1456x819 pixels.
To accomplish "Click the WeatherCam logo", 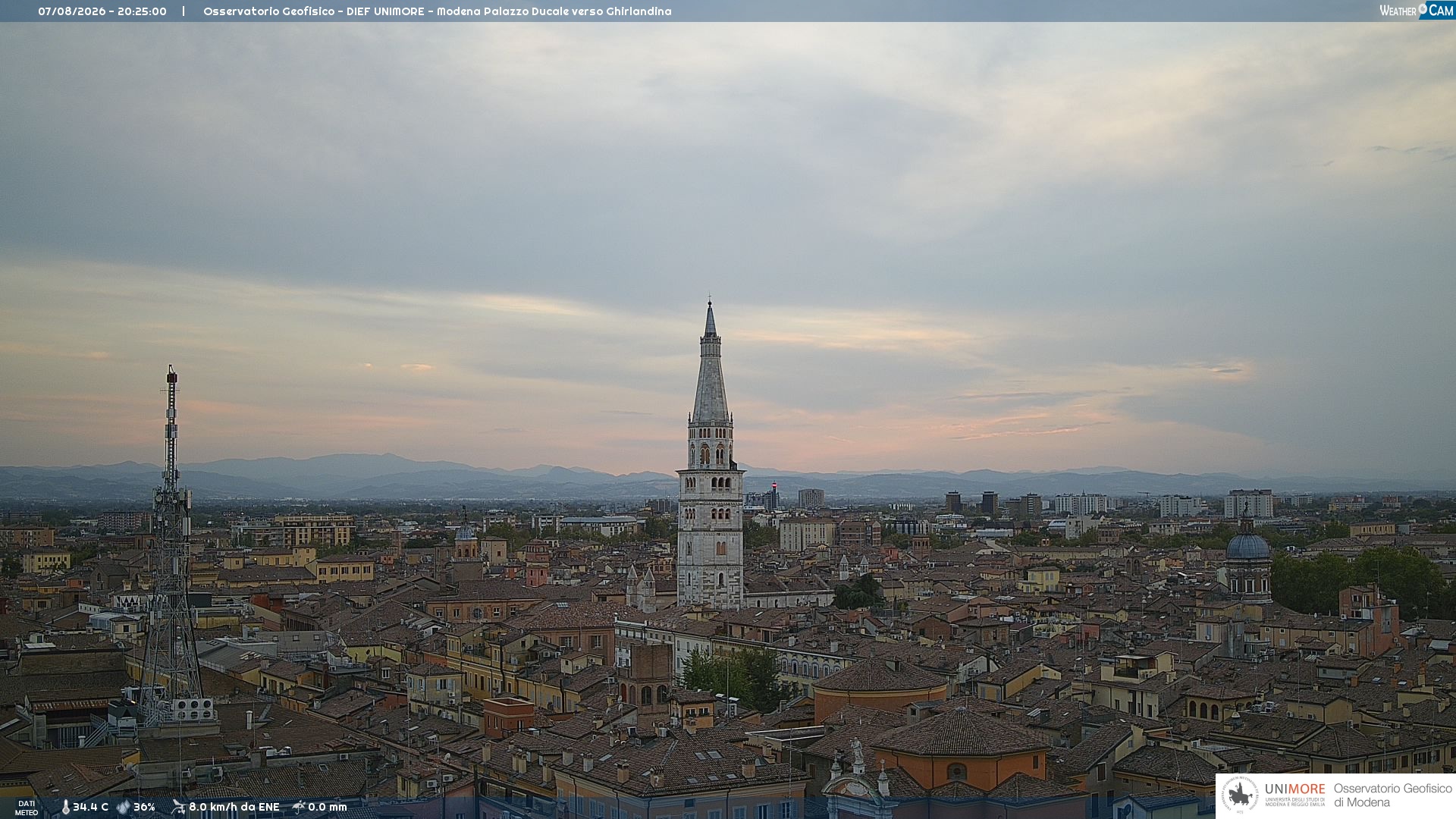I will click(x=1417, y=10).
